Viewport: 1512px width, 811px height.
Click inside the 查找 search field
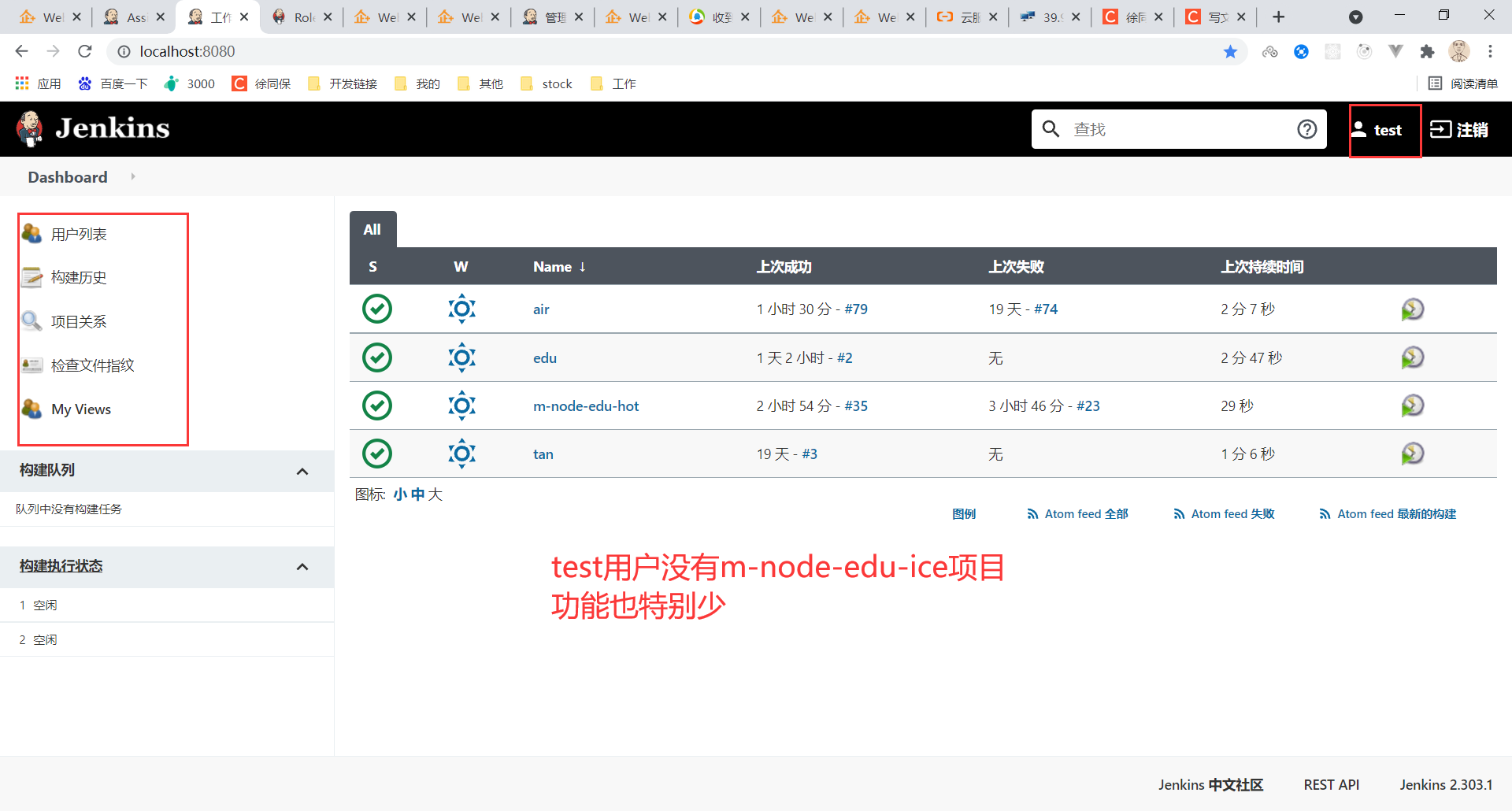(1165, 128)
